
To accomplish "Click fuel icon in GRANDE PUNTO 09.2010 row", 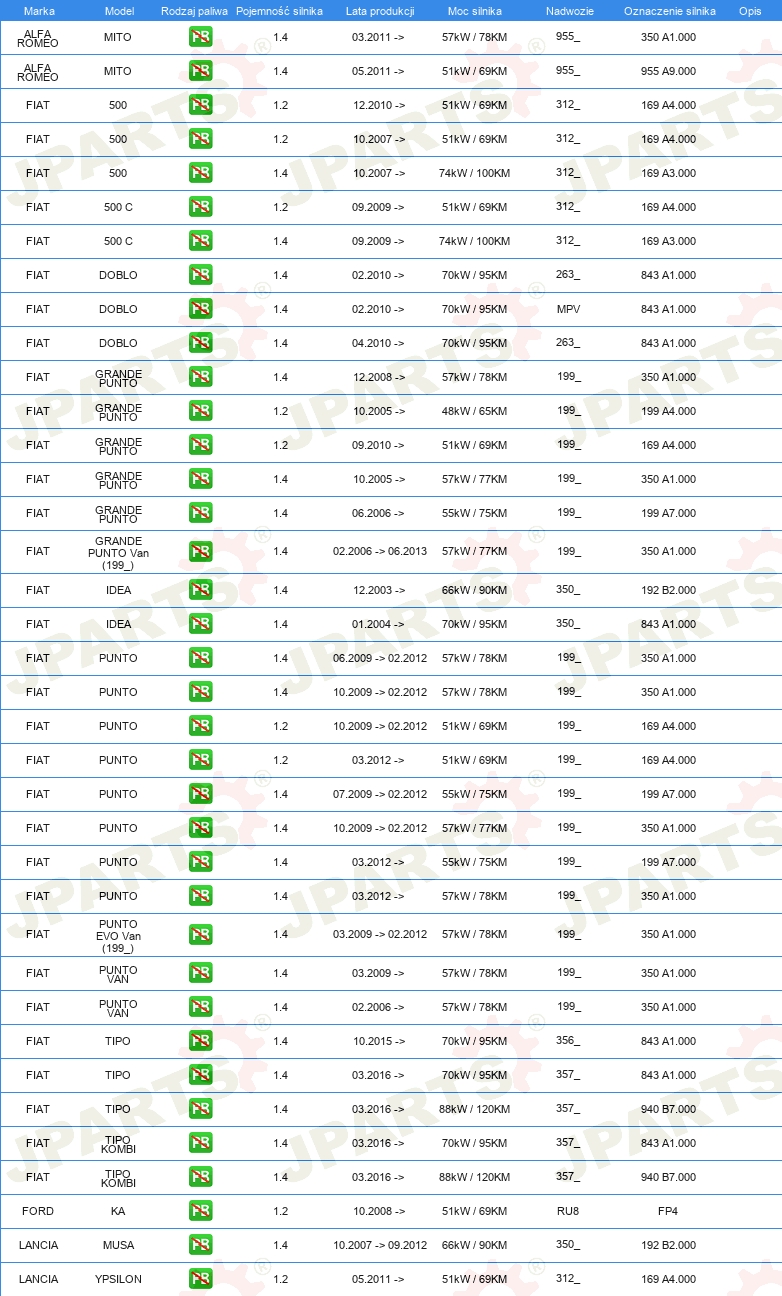I will (200, 445).
